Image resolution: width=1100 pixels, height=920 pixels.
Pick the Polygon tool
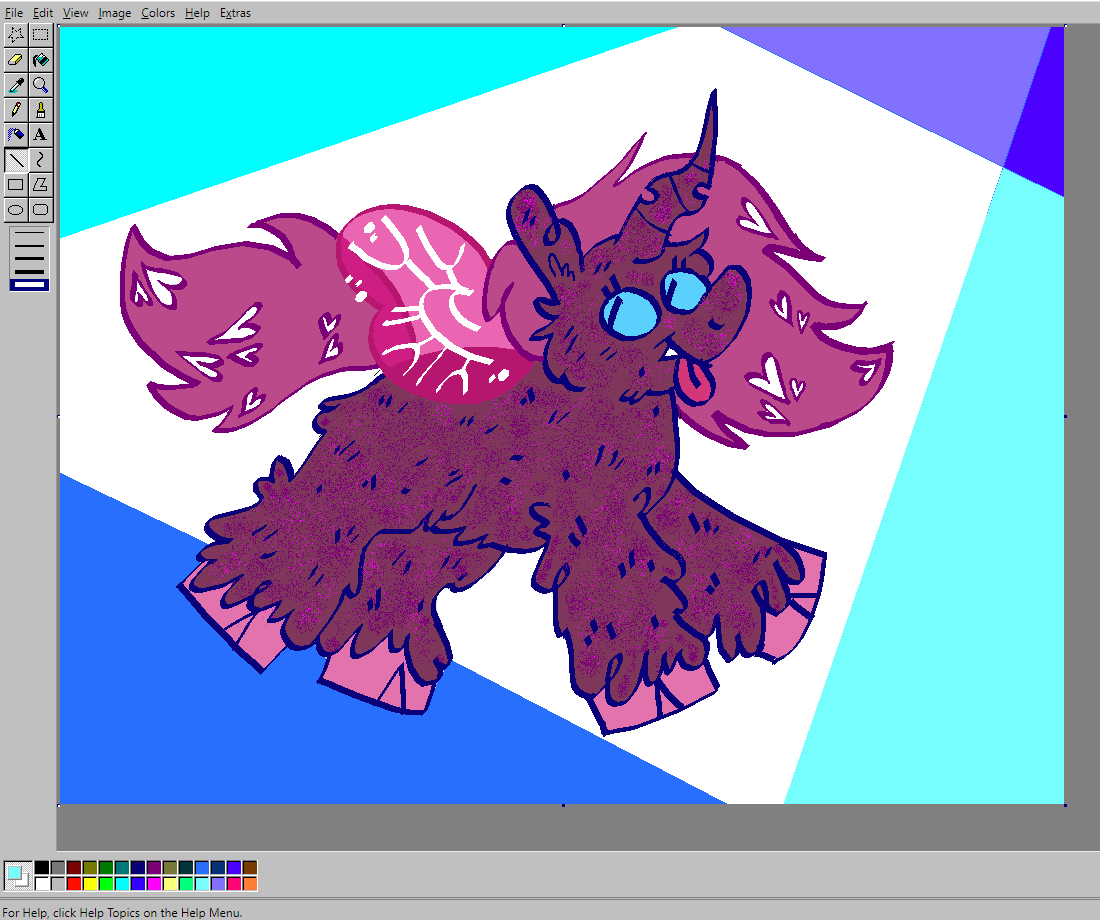(x=41, y=185)
